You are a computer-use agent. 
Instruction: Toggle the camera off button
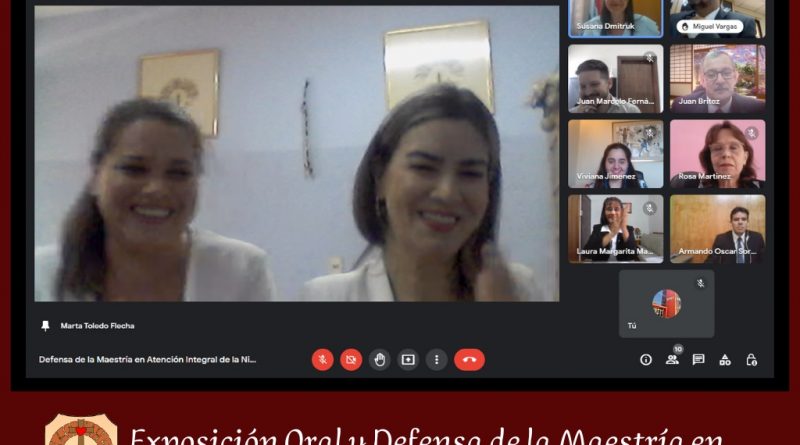click(x=351, y=360)
